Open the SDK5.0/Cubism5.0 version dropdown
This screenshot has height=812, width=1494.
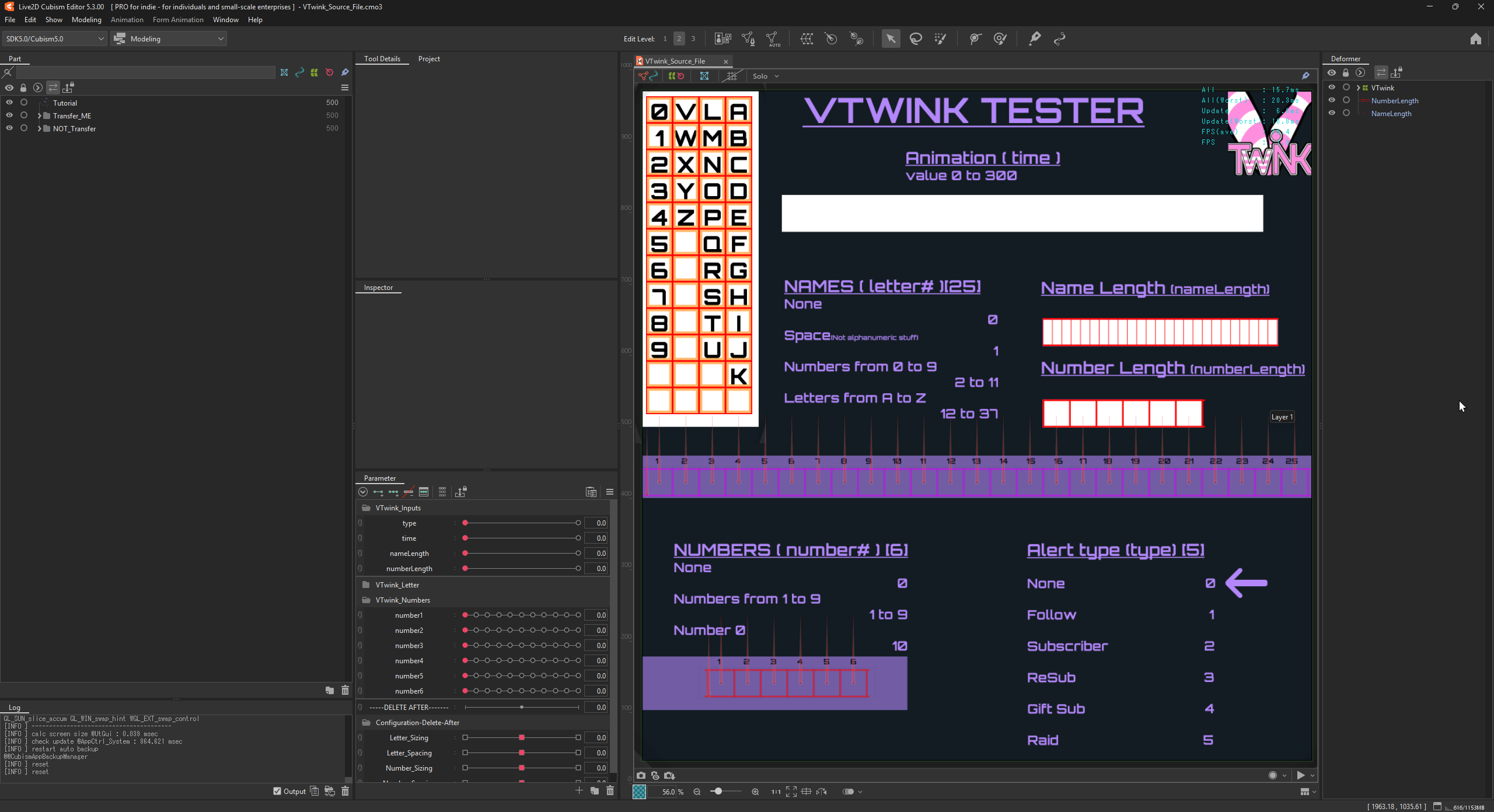pos(54,38)
